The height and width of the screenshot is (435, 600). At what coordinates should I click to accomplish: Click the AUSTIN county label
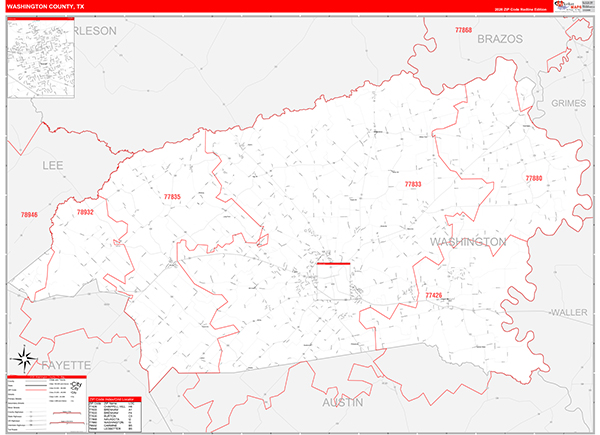point(342,402)
